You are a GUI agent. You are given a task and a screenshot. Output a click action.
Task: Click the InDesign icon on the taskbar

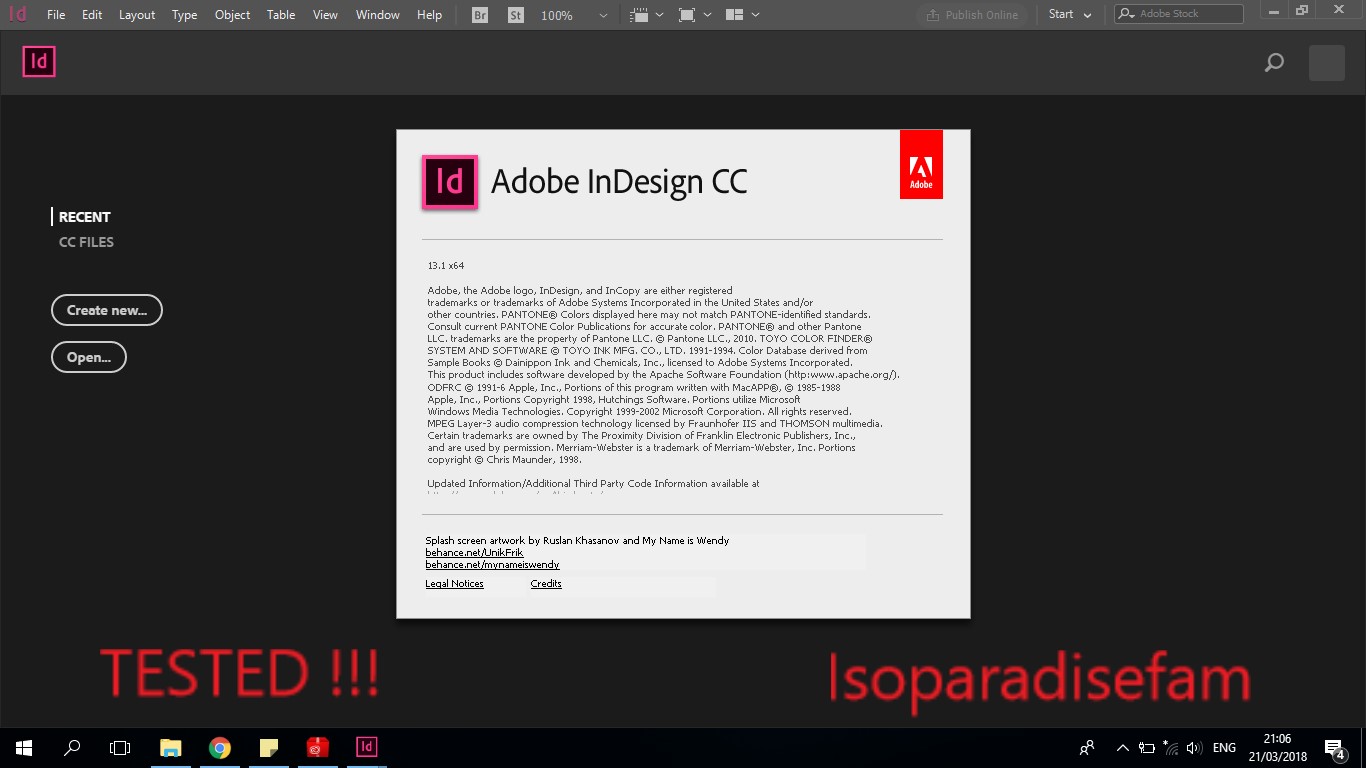point(367,747)
